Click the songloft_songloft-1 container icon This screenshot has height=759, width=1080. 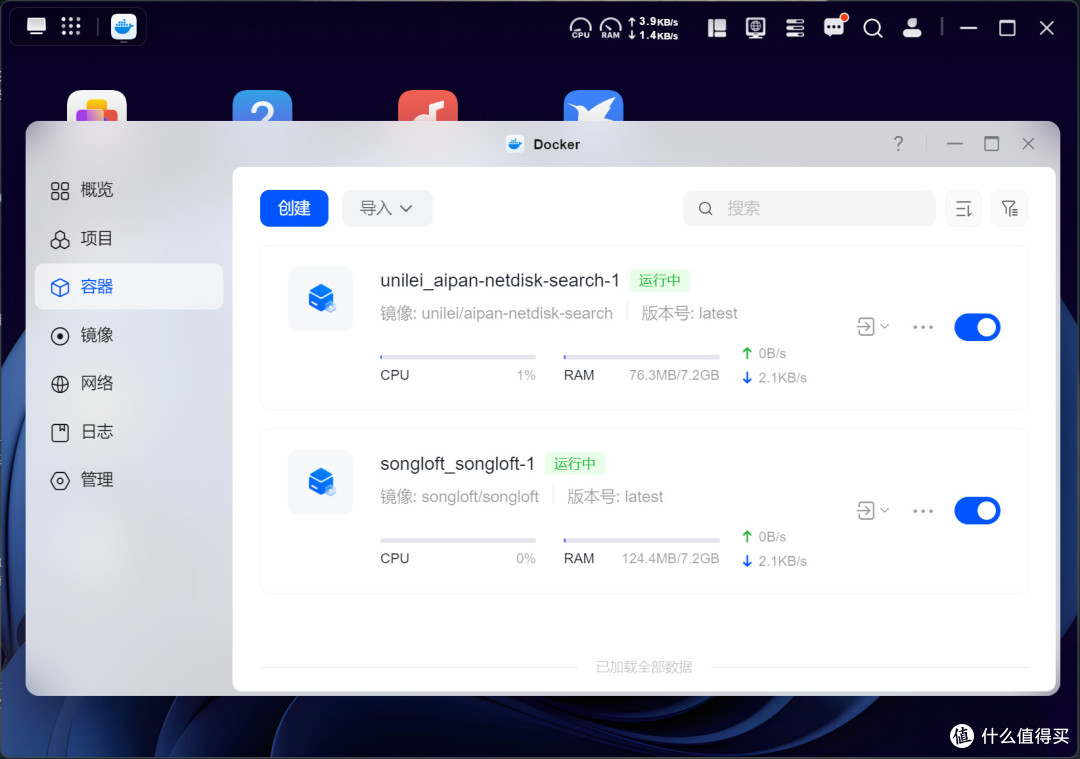(x=321, y=482)
